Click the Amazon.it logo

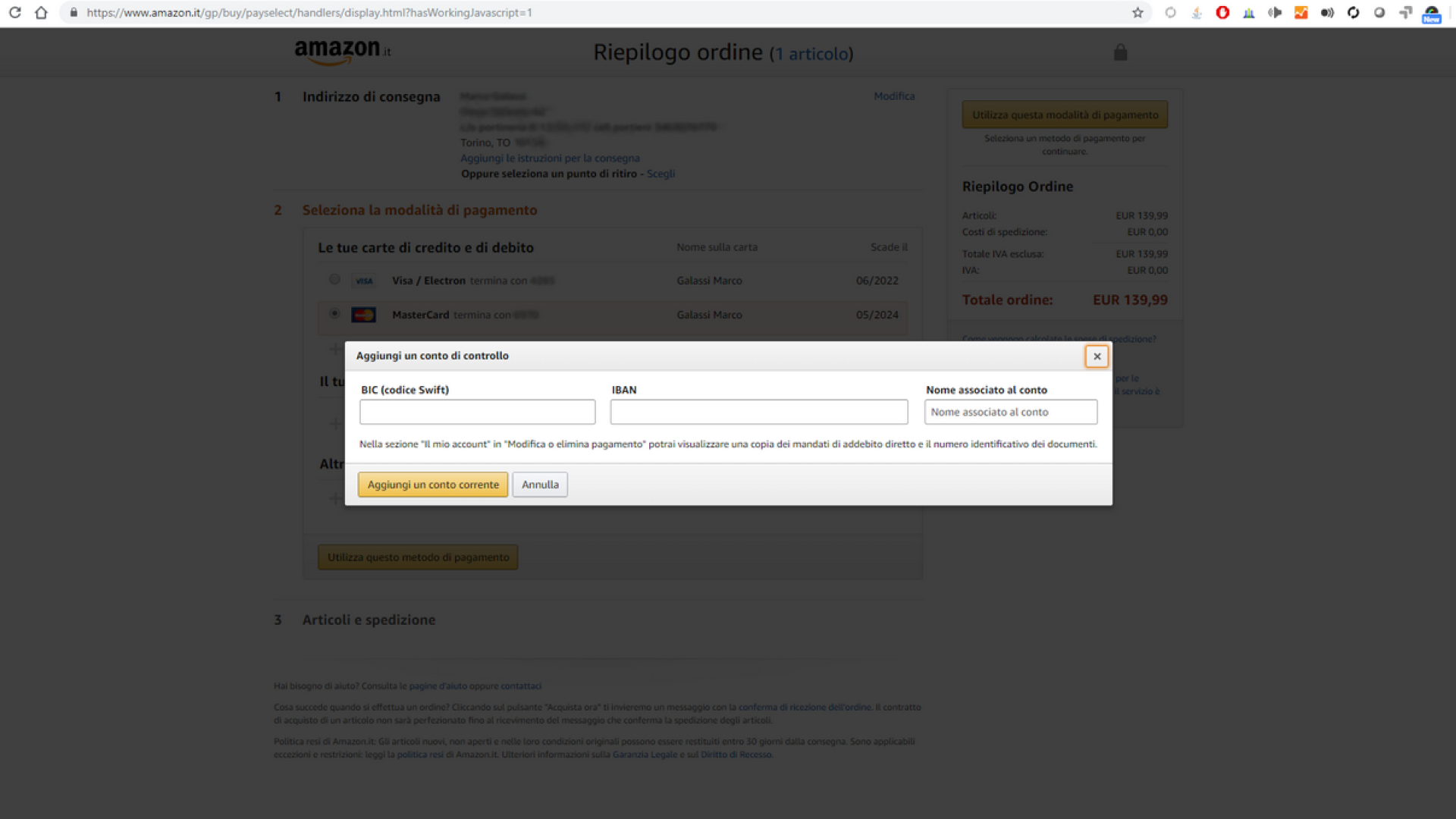click(x=343, y=52)
